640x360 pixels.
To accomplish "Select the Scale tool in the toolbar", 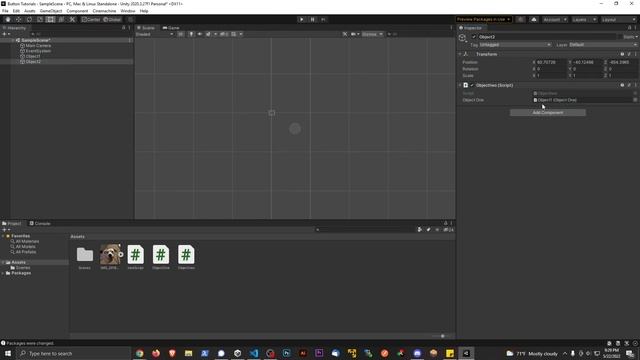I will click(x=40, y=19).
